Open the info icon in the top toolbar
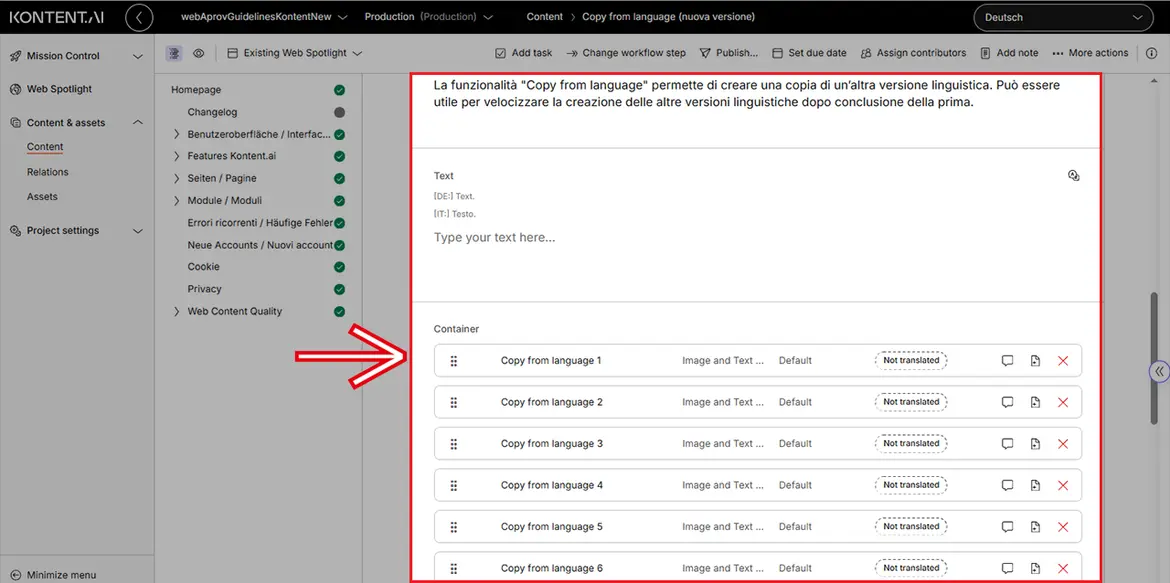Viewport: 1170px width, 583px height. point(1151,53)
